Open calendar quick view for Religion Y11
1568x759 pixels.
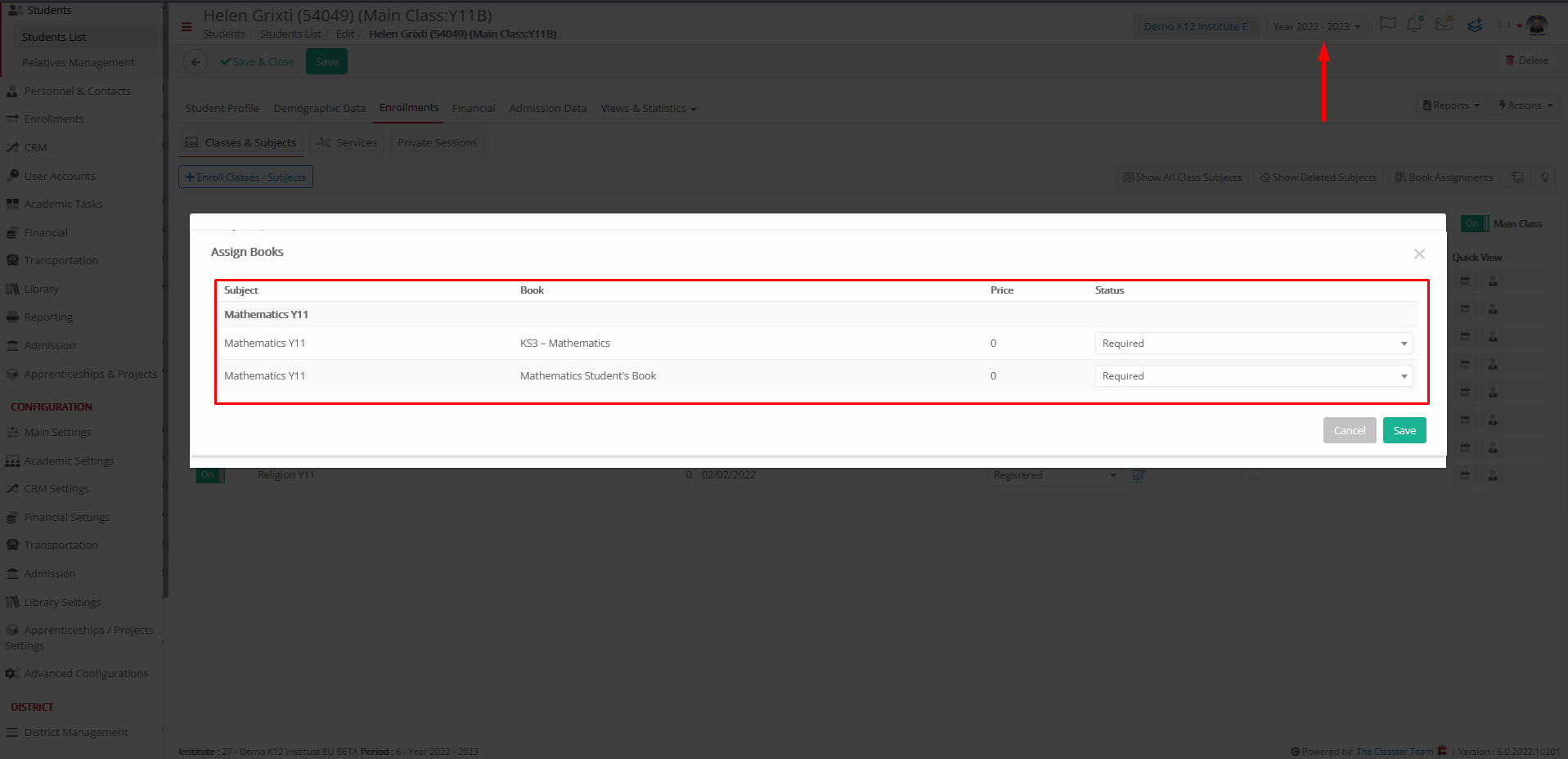pos(1465,475)
